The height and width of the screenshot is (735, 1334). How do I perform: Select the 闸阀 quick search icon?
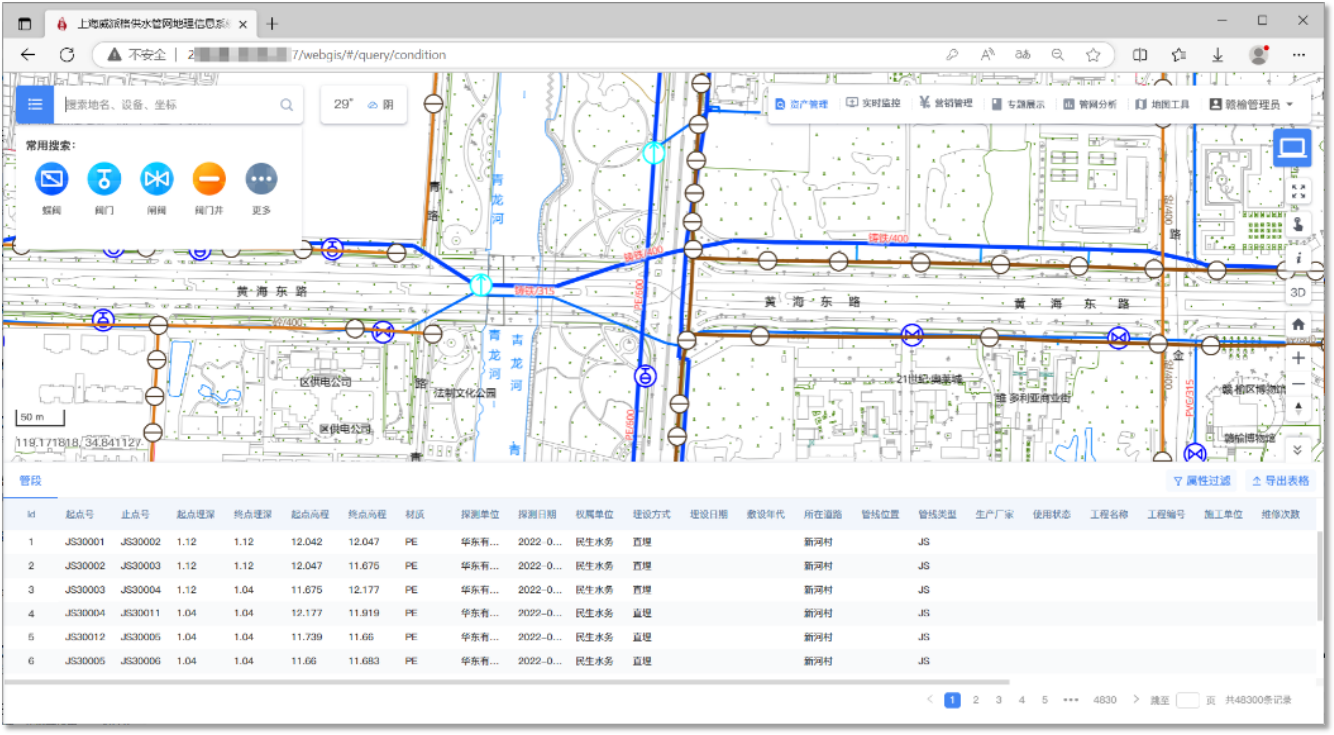point(157,179)
